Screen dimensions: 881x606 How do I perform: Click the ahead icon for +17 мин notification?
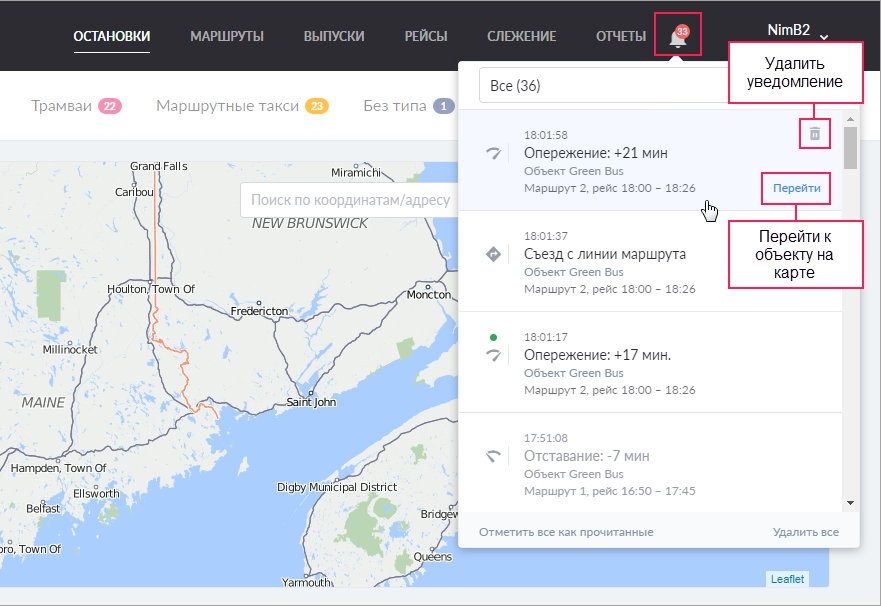(x=493, y=355)
